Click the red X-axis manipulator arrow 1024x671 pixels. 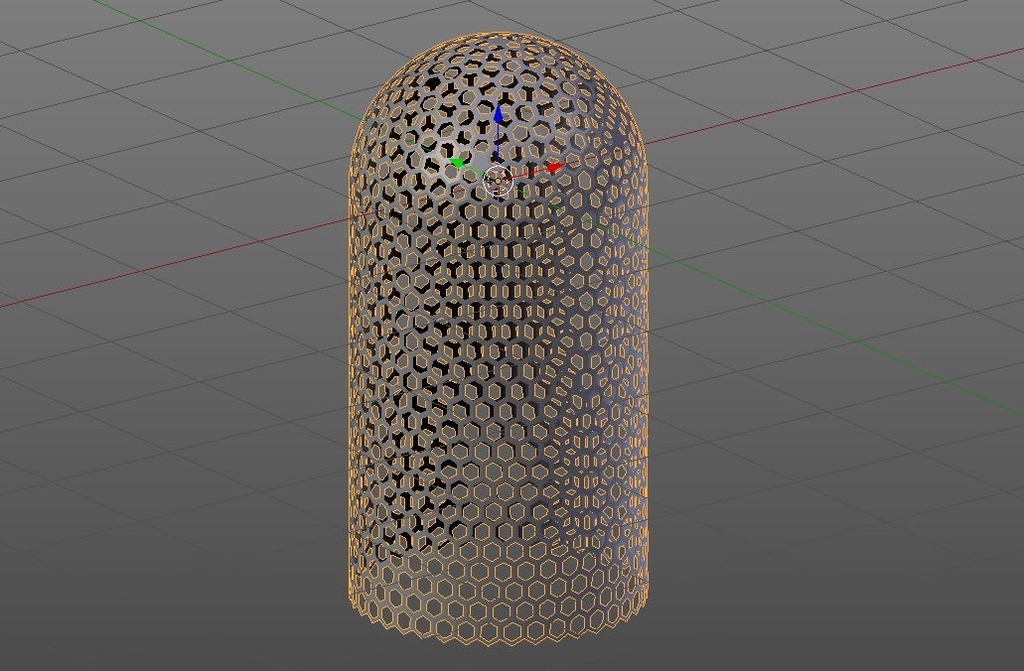[554, 167]
